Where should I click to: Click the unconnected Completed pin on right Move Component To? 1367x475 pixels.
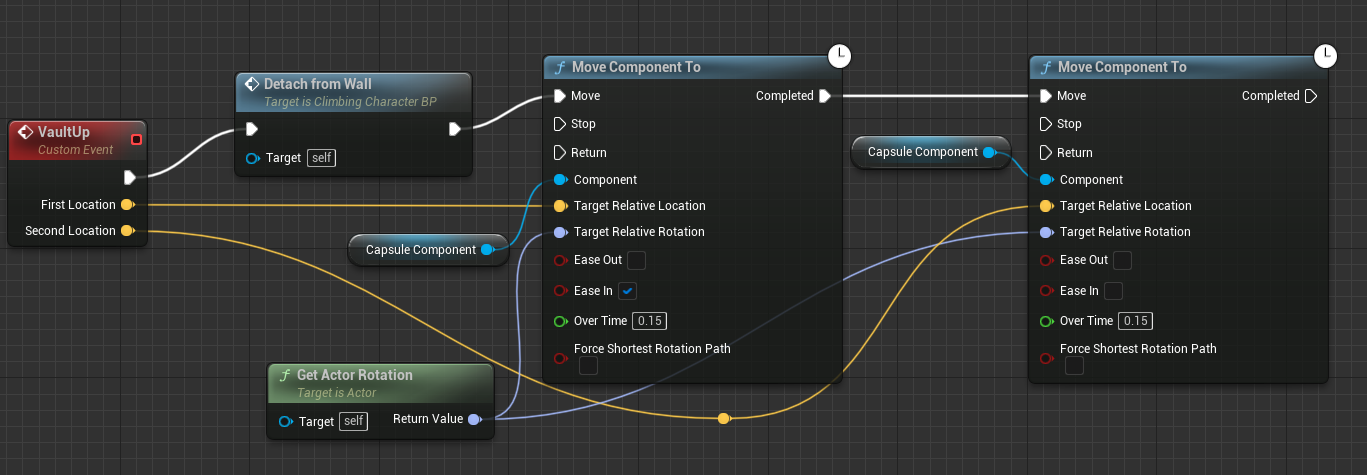coord(1311,96)
